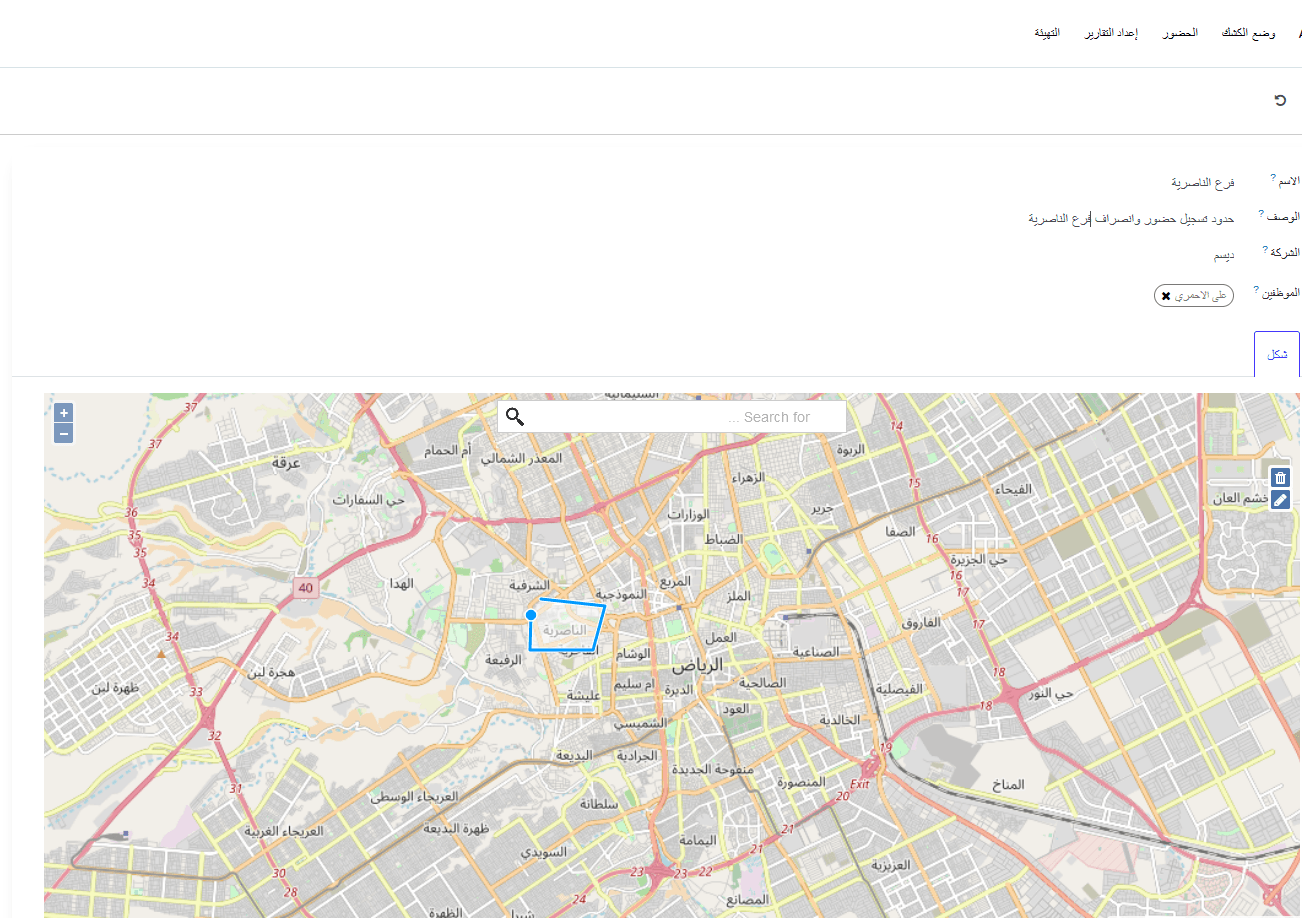Click the blue vertex handle on the geofence

pyautogui.click(x=531, y=615)
